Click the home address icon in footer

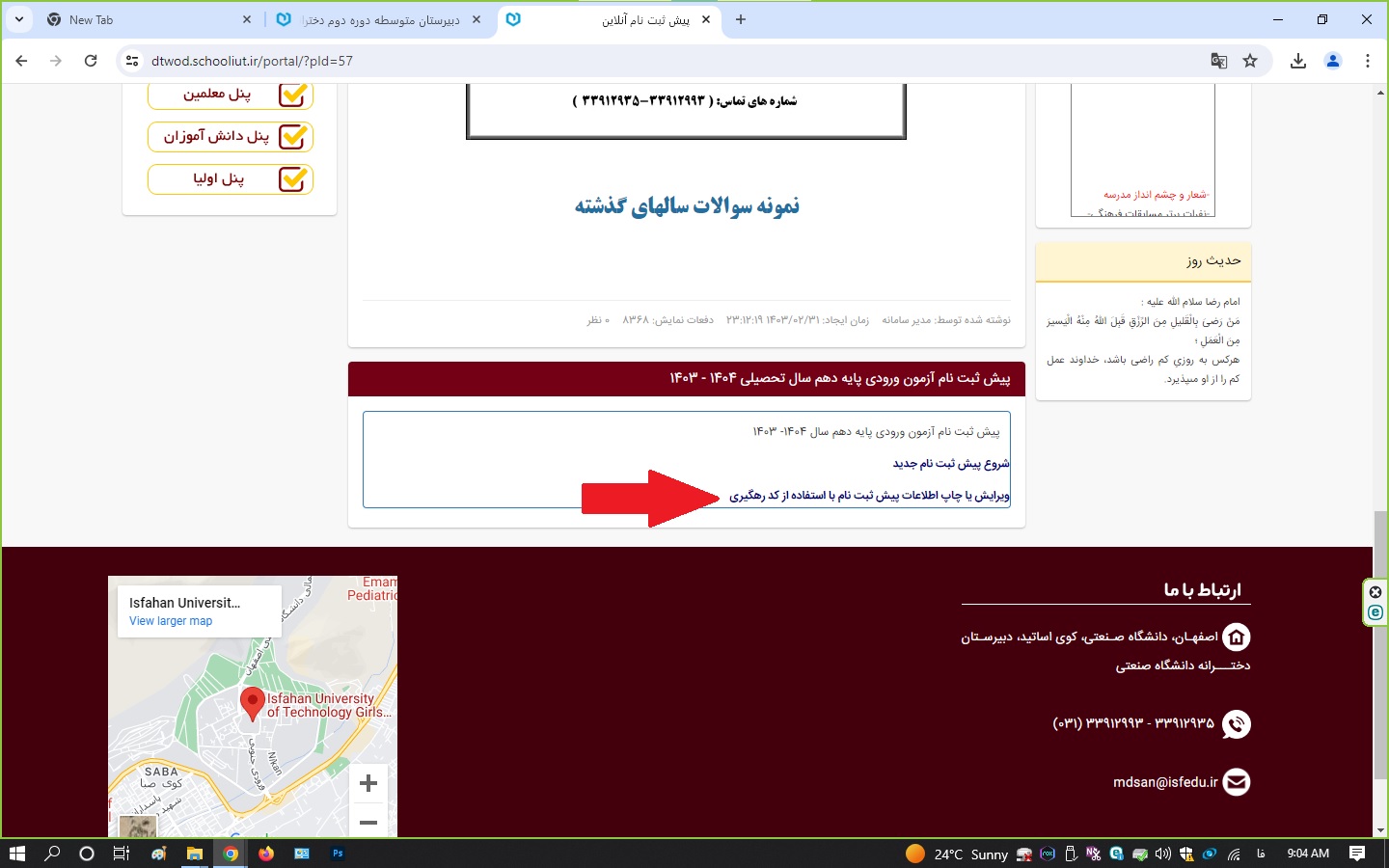click(1236, 637)
